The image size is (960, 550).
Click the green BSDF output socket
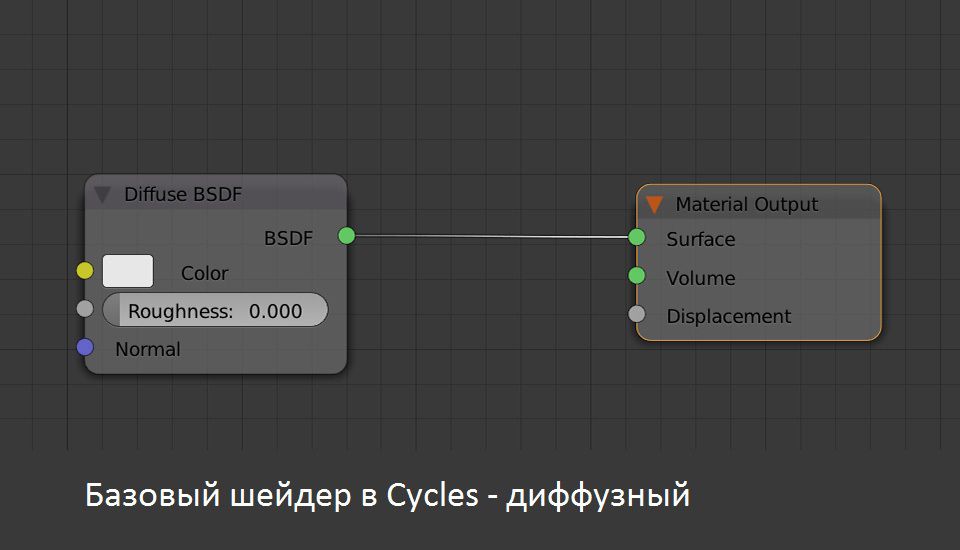click(x=347, y=236)
